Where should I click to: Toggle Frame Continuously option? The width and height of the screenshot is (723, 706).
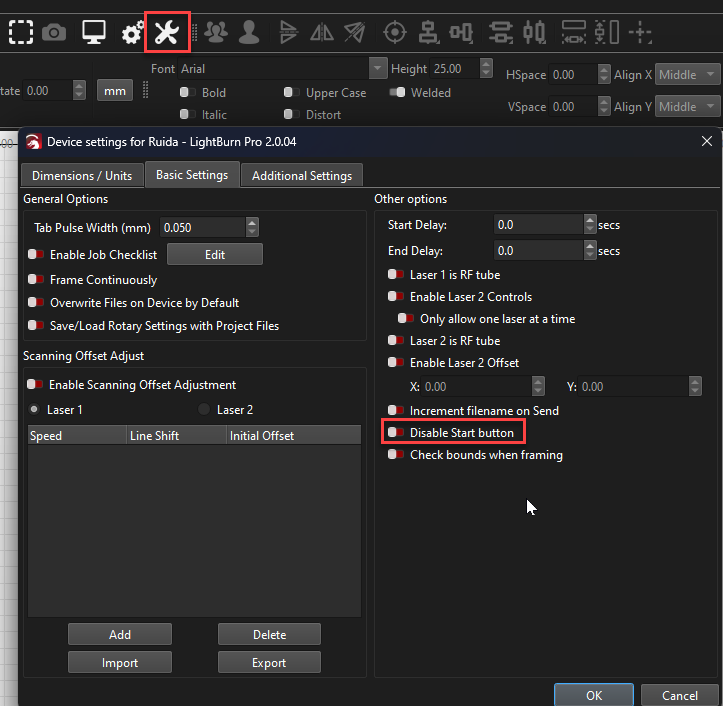[x=37, y=280]
